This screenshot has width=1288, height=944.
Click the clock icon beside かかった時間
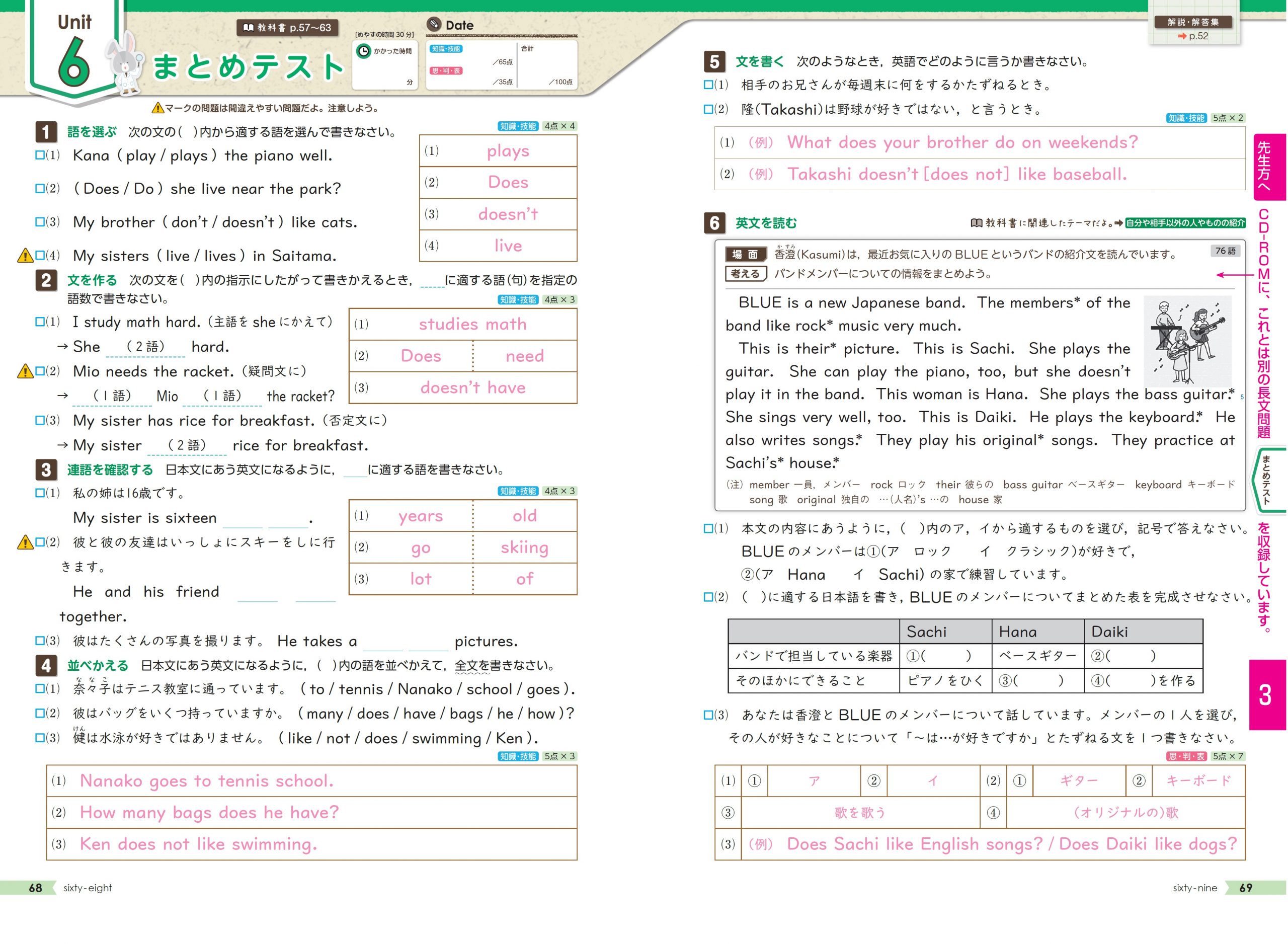[363, 51]
